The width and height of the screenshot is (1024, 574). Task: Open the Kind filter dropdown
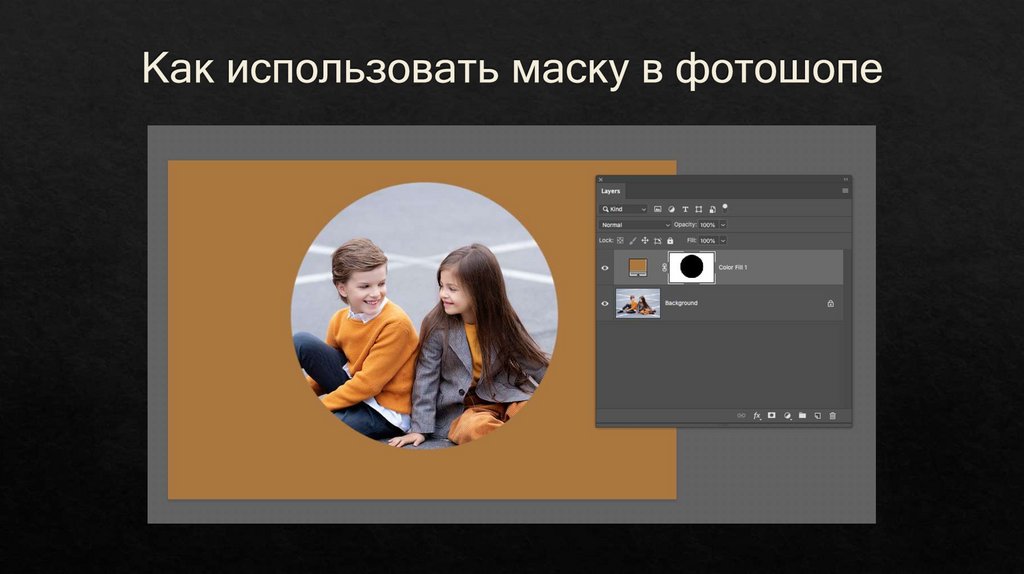coord(624,209)
